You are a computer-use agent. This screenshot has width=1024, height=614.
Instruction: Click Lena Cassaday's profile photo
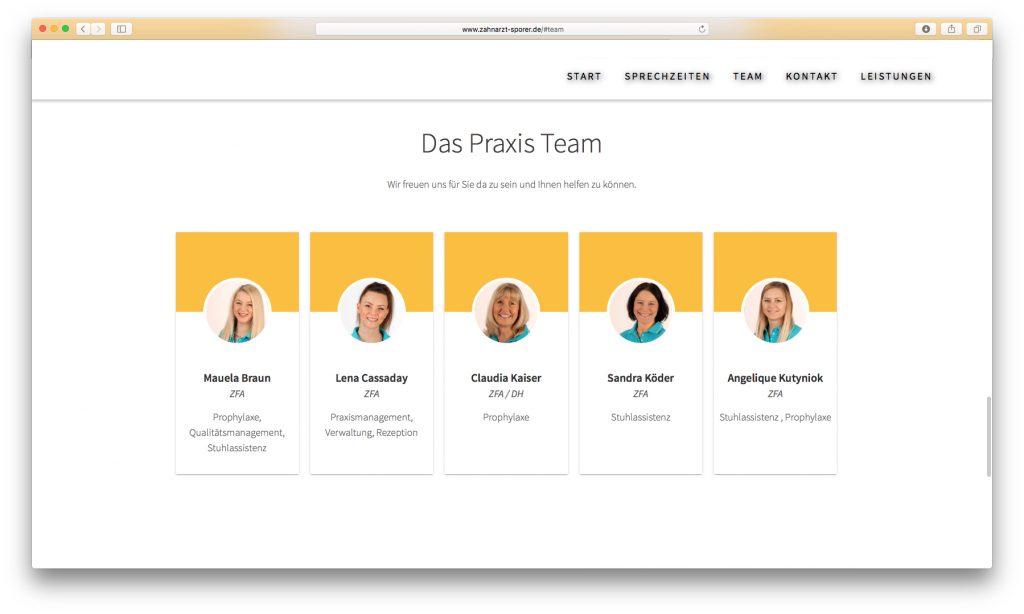point(371,312)
